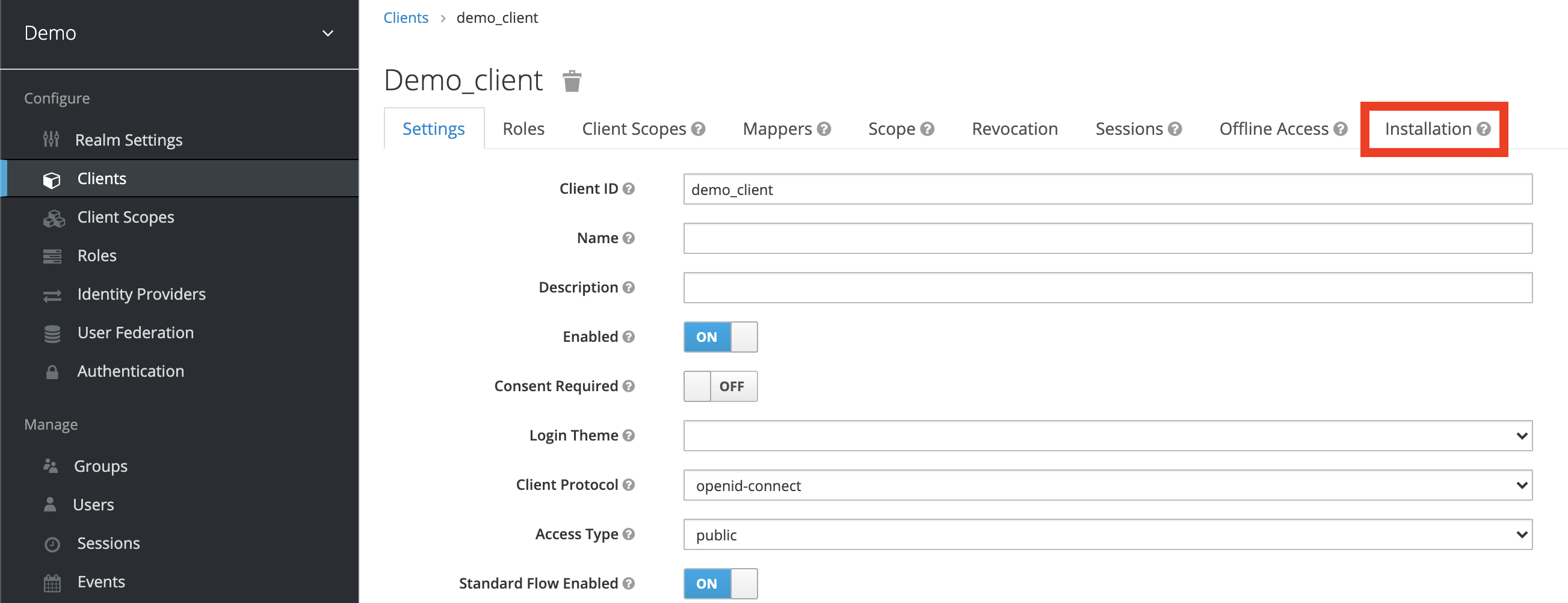The image size is (1568, 603).
Task: Click the Client ID input field
Action: pos(1107,189)
